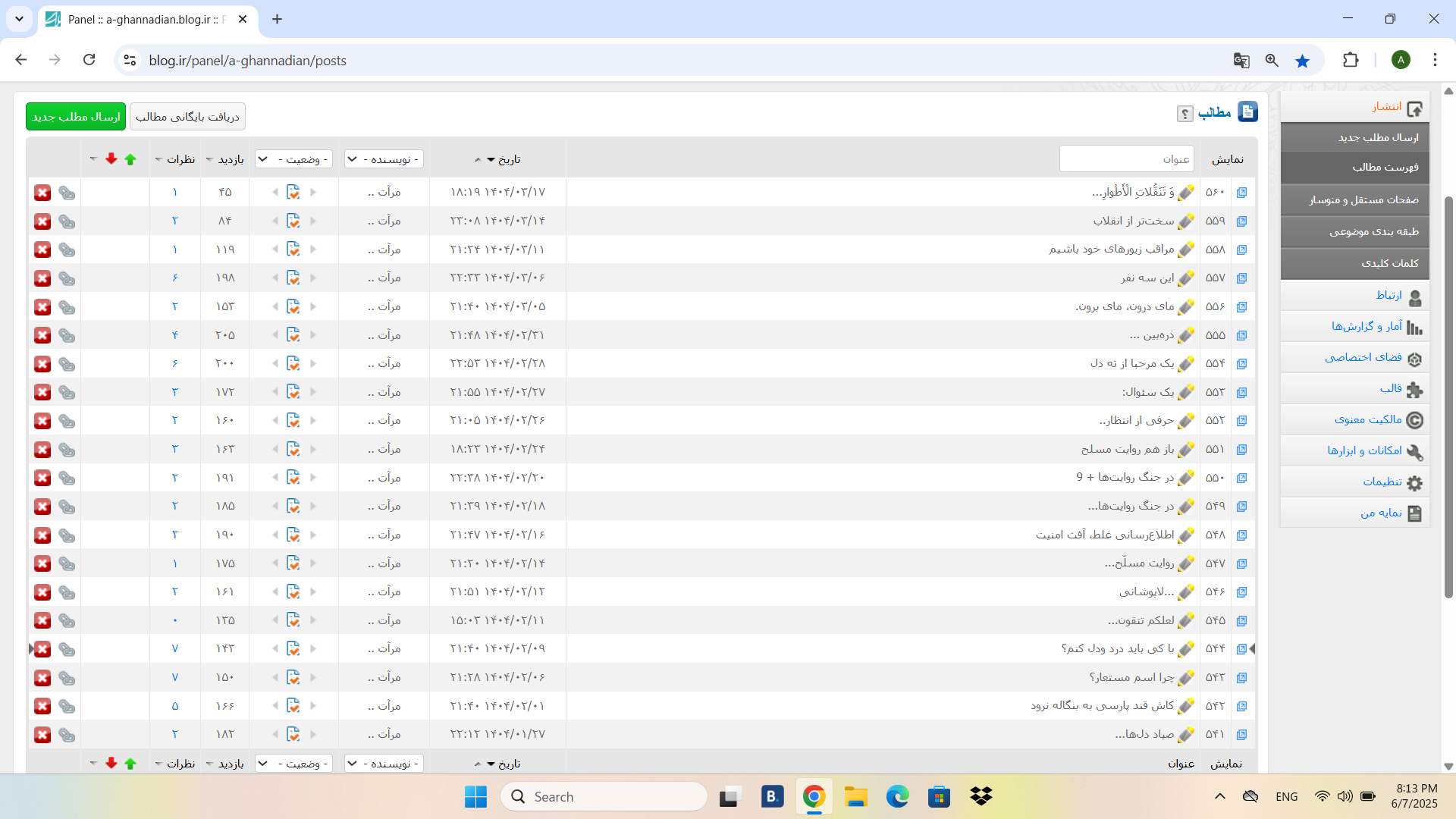The height and width of the screenshot is (819, 1456).
Task: Click the help question mark beside مطالب title
Action: point(1185,114)
